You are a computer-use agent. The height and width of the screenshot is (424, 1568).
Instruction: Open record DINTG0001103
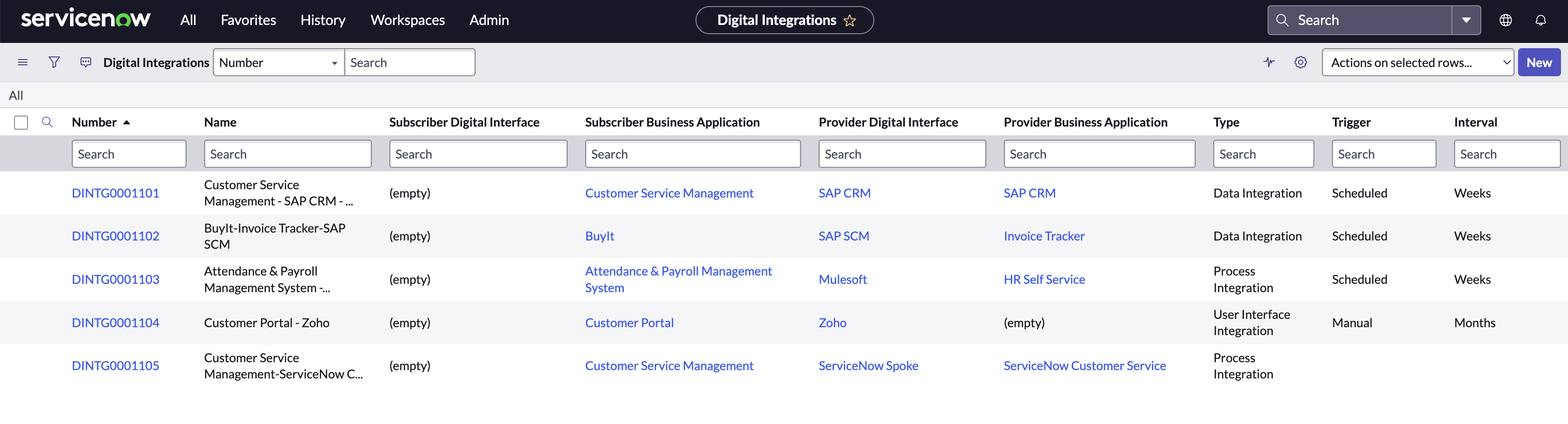(x=116, y=279)
